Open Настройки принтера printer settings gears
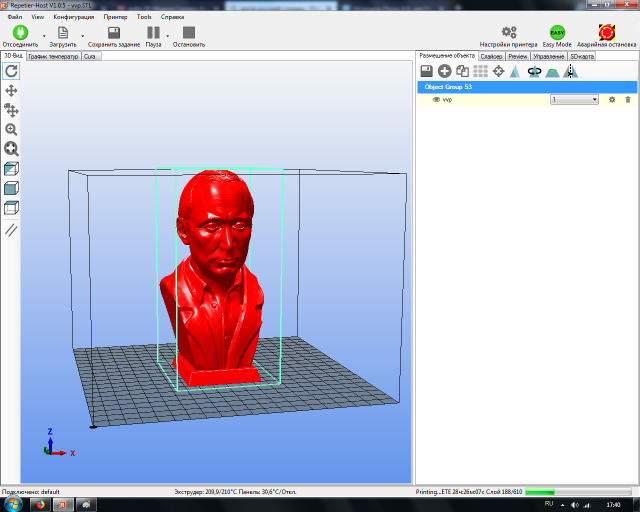 [x=509, y=32]
